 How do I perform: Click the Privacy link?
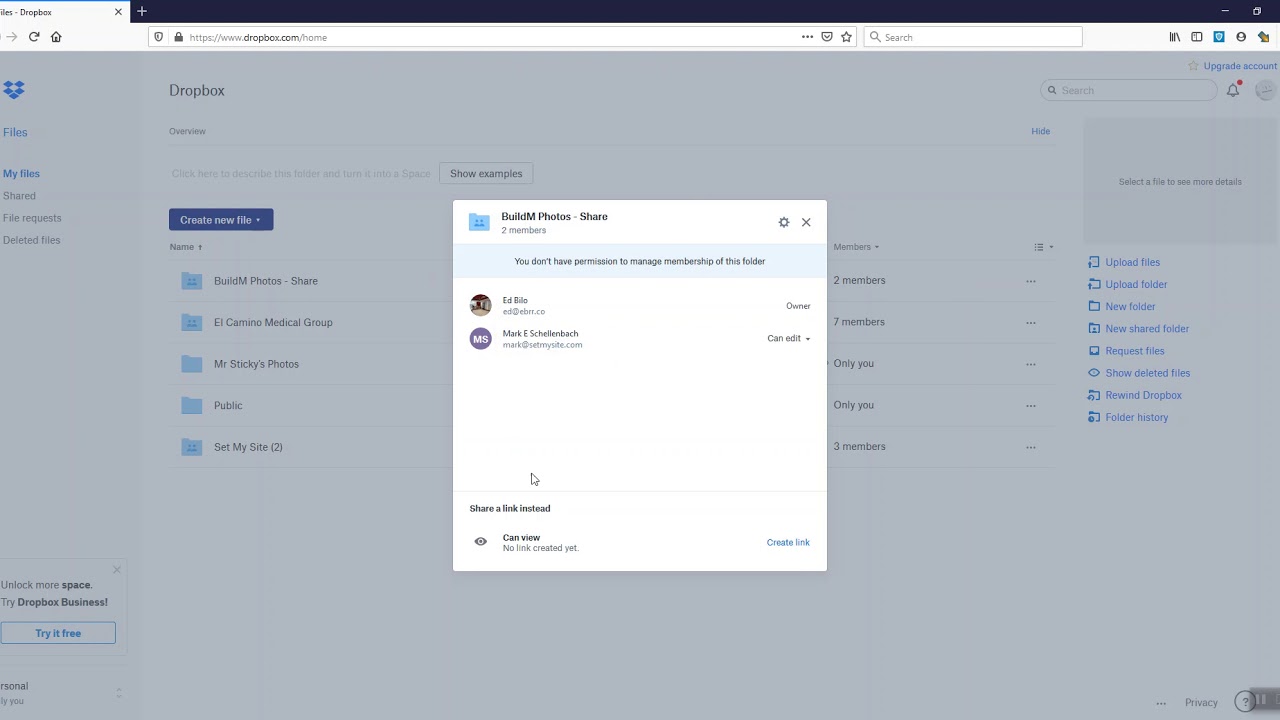pos(1201,703)
